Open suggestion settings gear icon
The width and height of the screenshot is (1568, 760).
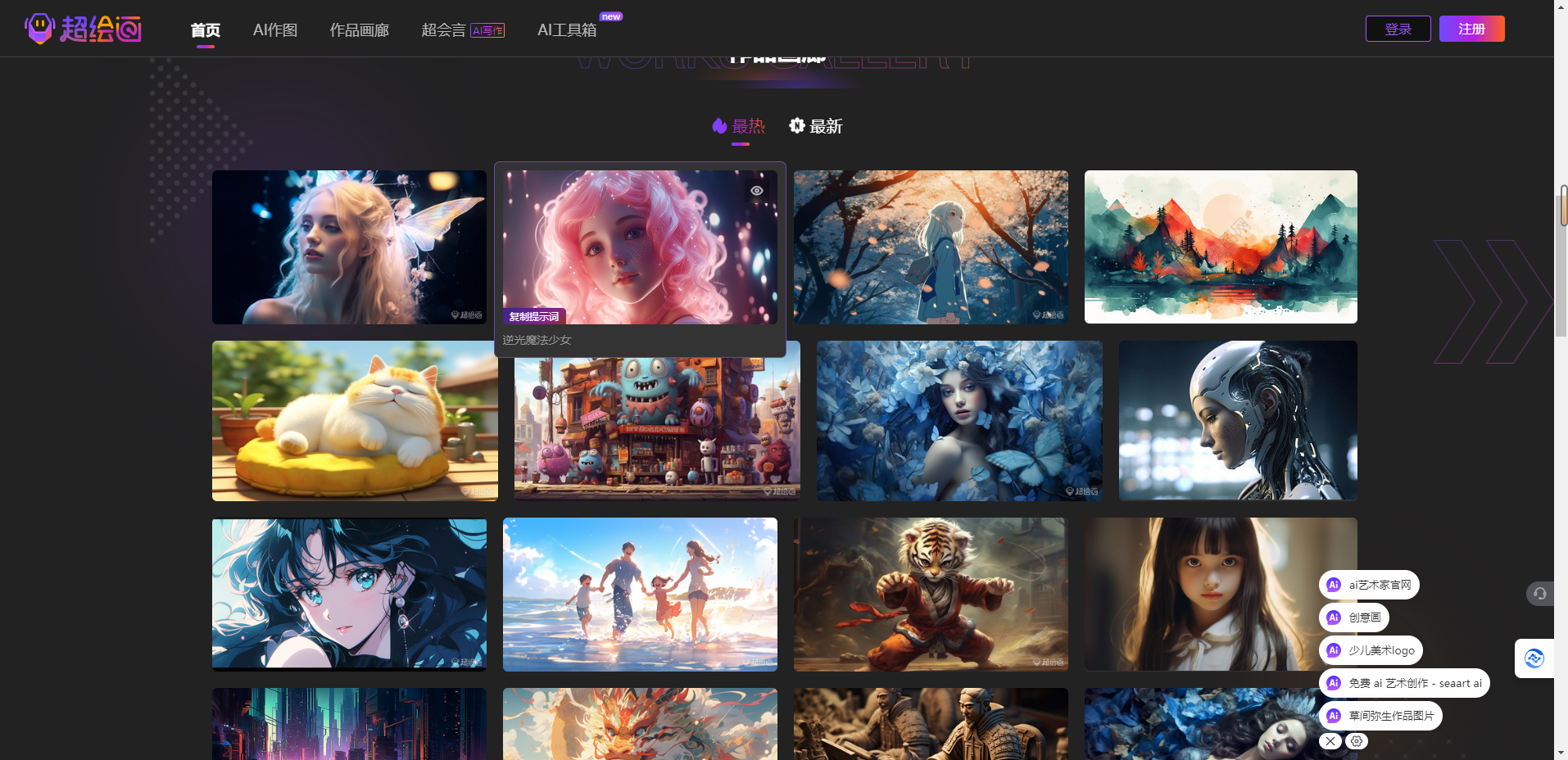[1357, 741]
